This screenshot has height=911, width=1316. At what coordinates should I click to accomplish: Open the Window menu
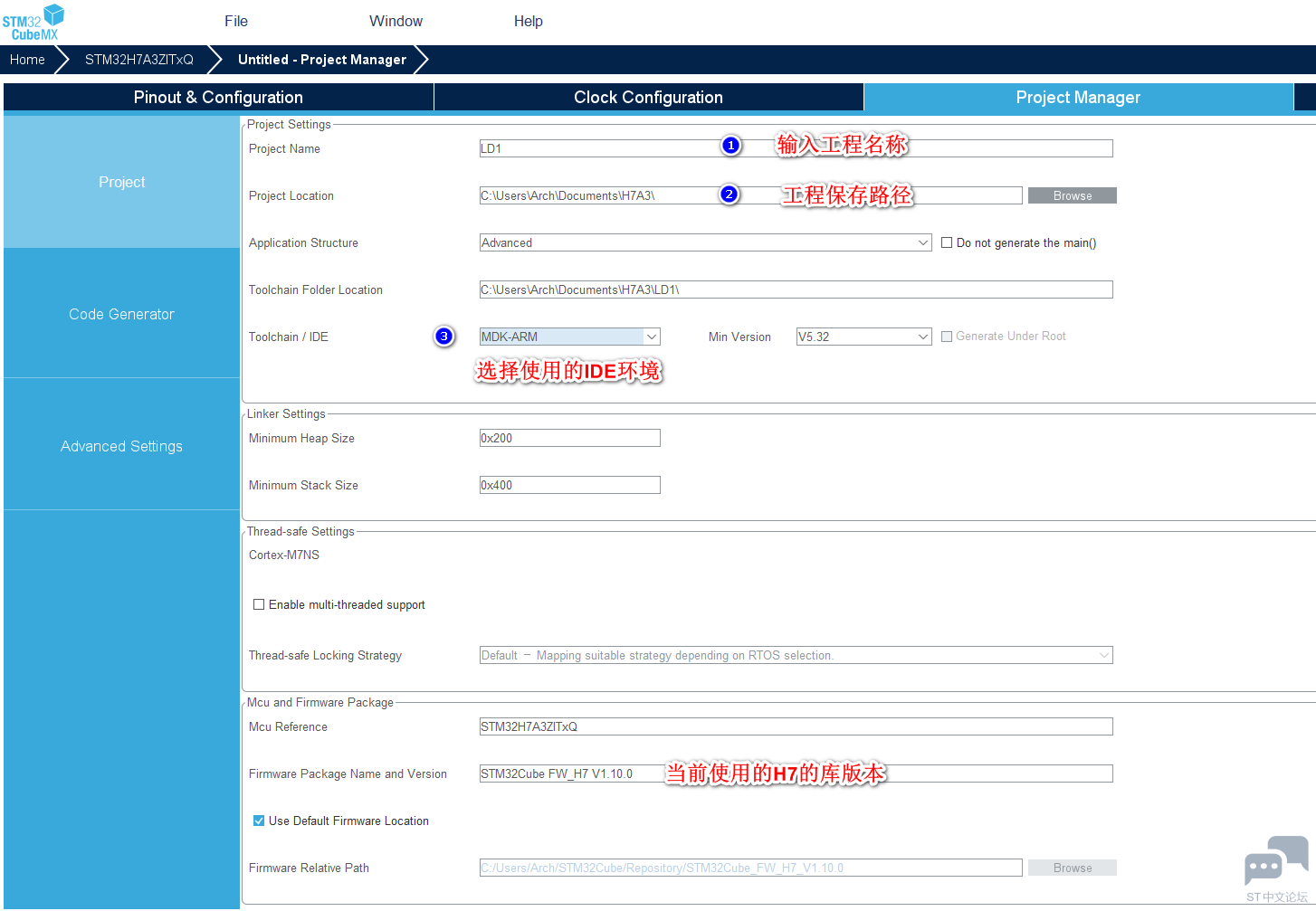point(396,22)
